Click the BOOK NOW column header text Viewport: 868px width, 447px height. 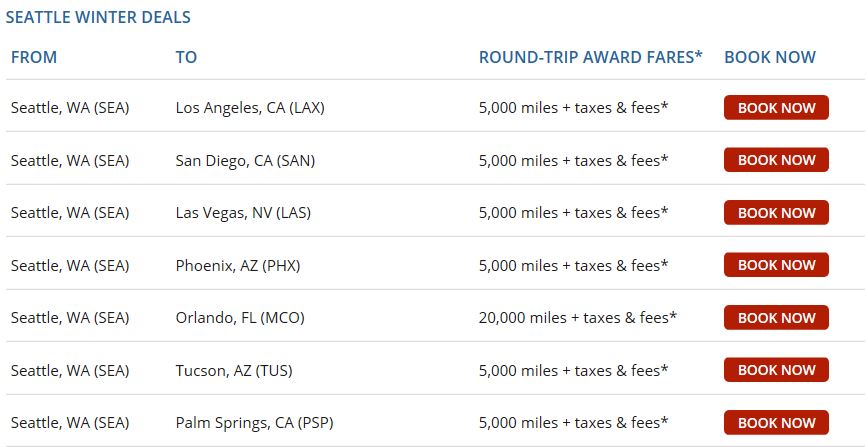click(770, 58)
